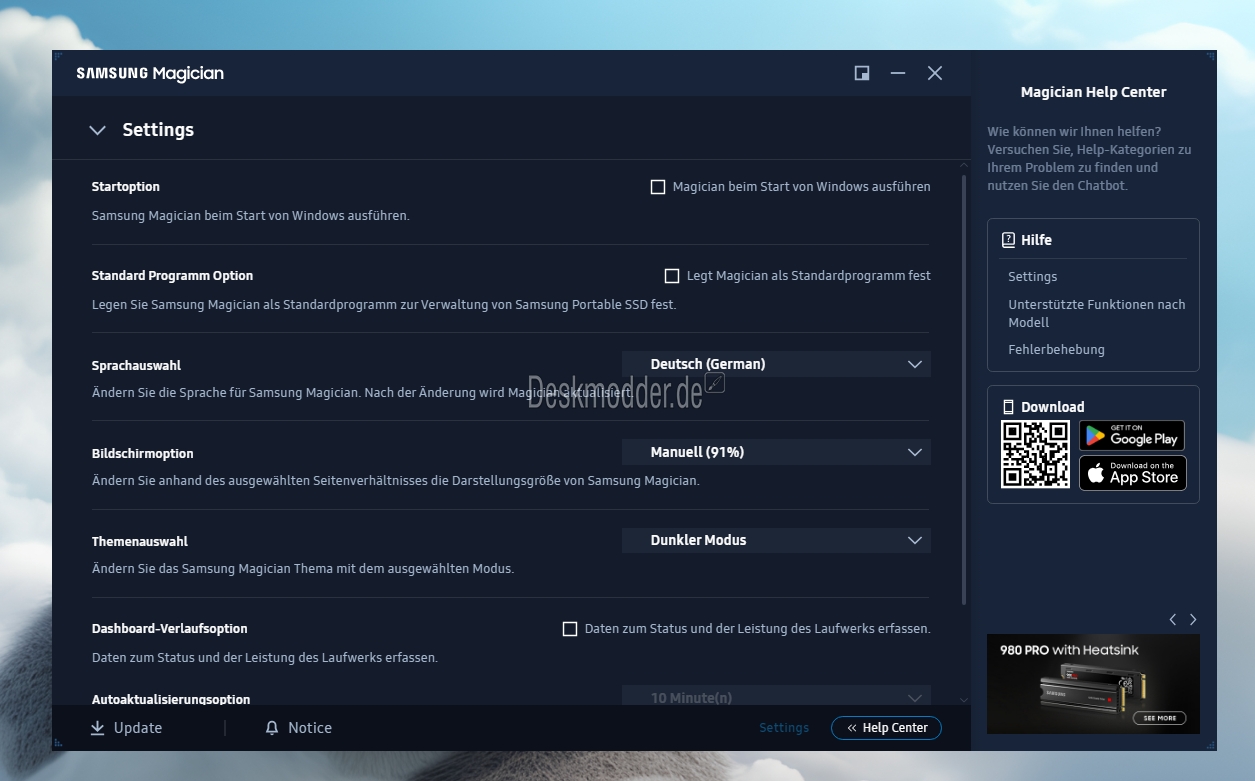Screen dimensions: 1255x781
Task: Click the settings list scrollbar thumb
Action: point(964,390)
